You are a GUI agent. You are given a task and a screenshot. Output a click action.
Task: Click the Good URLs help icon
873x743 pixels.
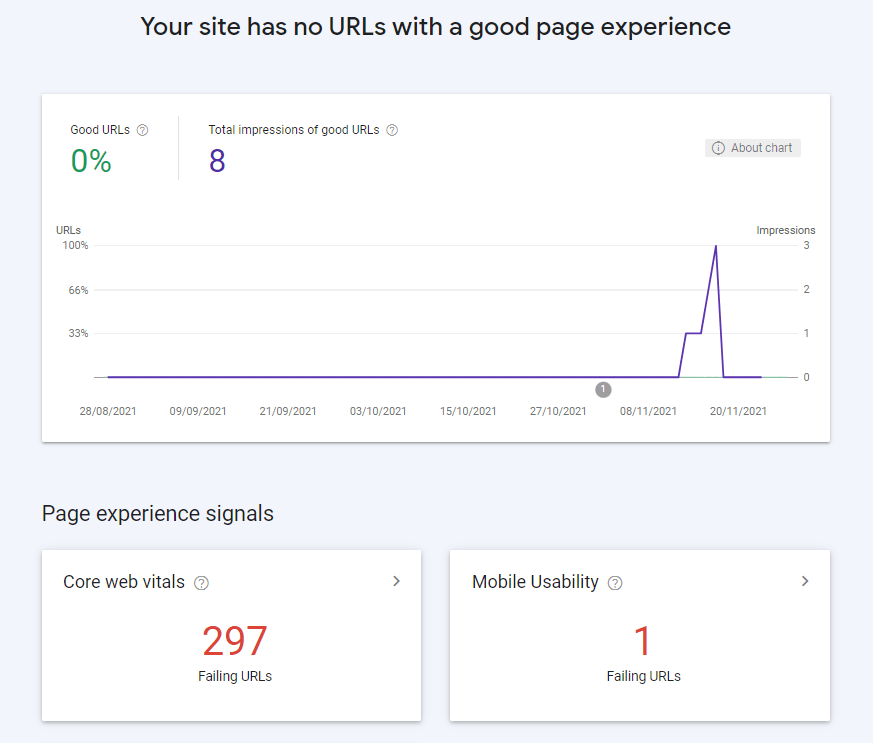coord(143,130)
